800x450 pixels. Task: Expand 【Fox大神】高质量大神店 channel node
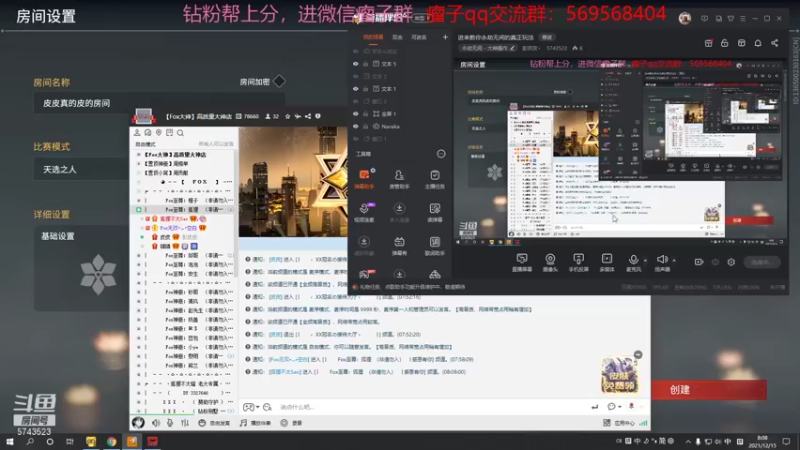tap(139, 155)
